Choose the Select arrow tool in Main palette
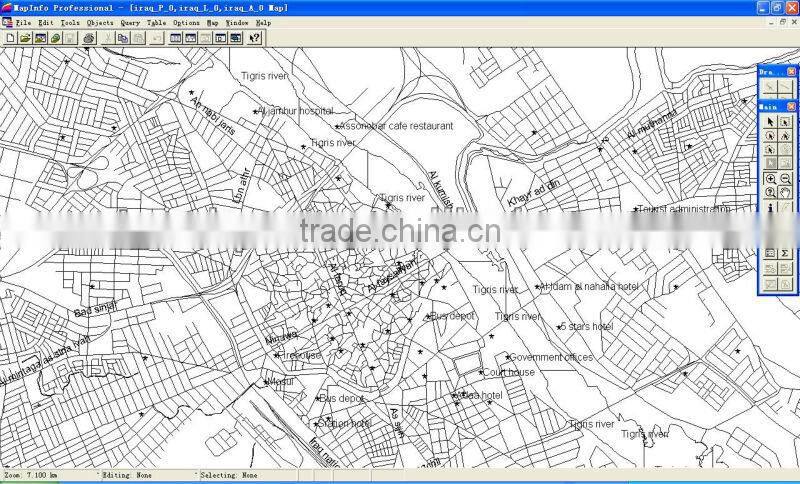Screen dimensions: 800x484 click(770, 121)
